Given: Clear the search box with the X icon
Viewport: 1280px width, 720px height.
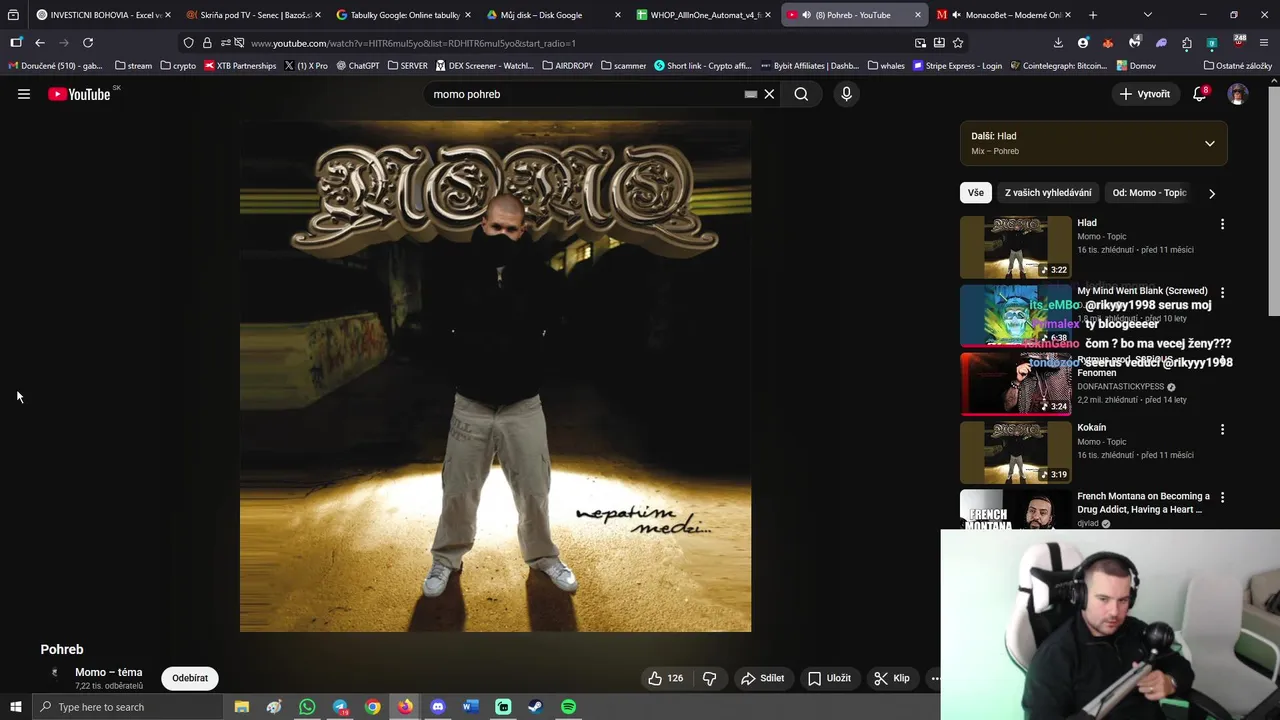Looking at the screenshot, I should [769, 94].
